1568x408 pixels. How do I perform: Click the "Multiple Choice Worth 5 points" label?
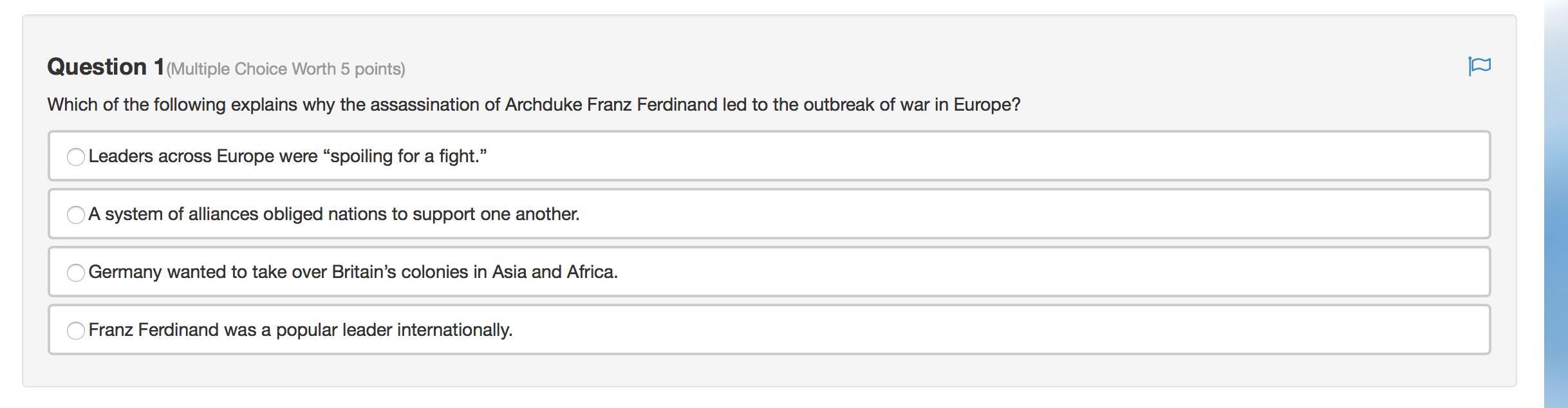tap(286, 69)
